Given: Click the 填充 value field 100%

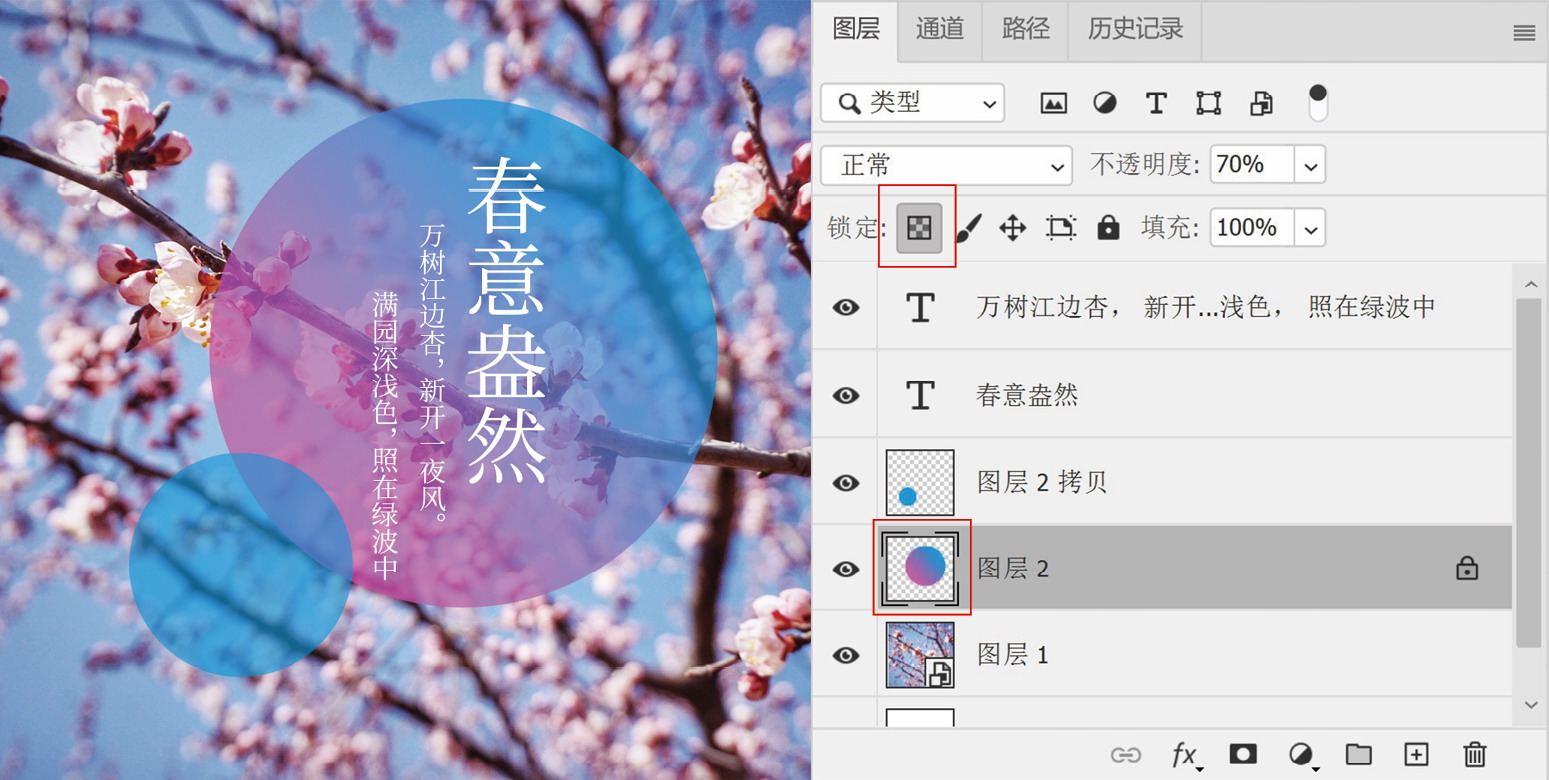Looking at the screenshot, I should pyautogui.click(x=1252, y=228).
